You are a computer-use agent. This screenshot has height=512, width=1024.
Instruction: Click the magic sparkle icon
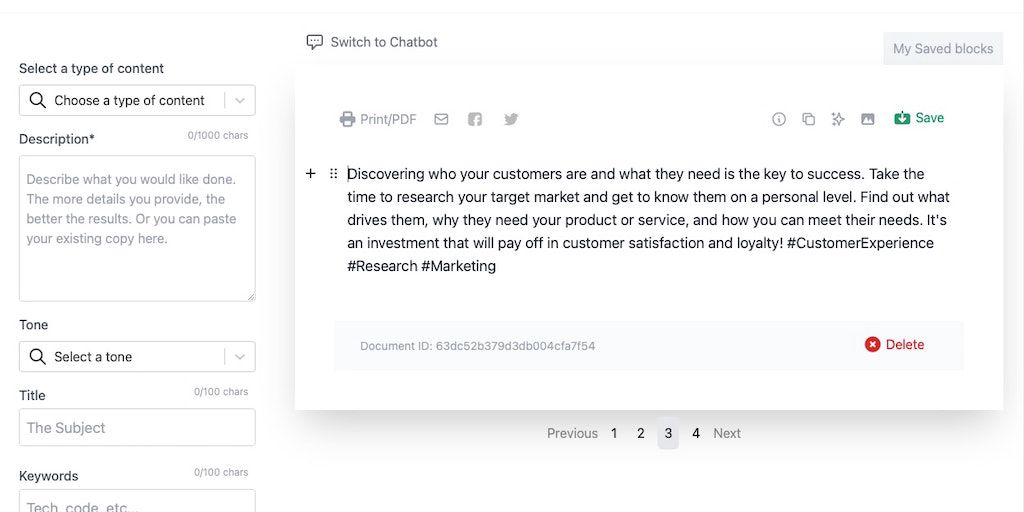(x=838, y=119)
